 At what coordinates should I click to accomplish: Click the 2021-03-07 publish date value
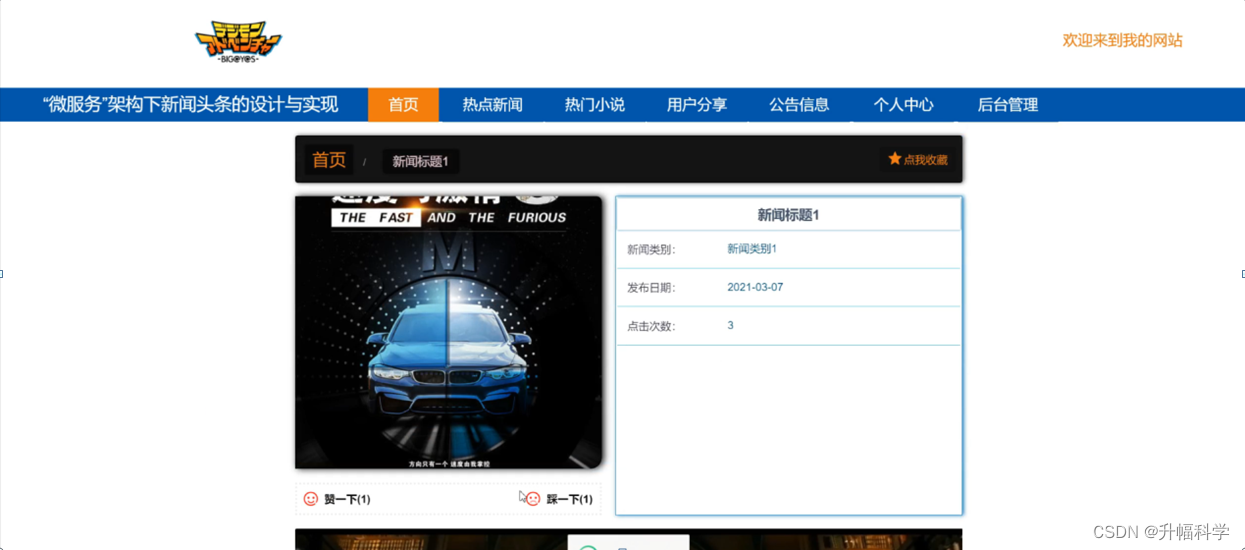click(x=755, y=287)
